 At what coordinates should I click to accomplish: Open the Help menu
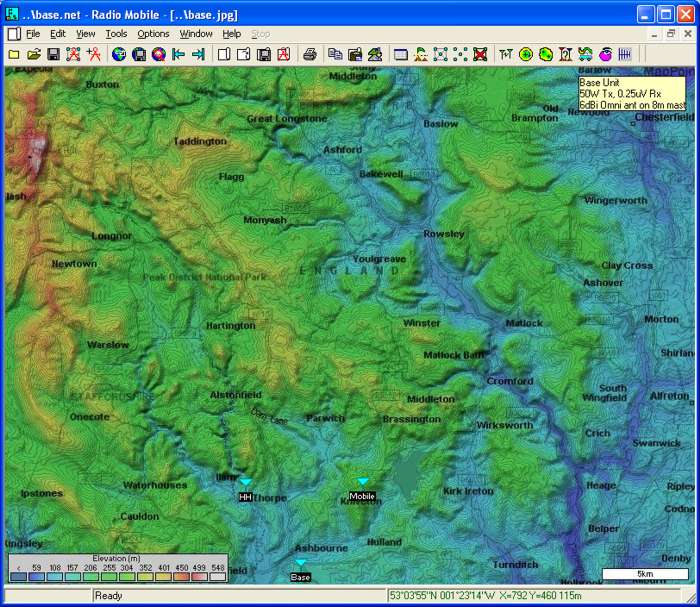232,34
